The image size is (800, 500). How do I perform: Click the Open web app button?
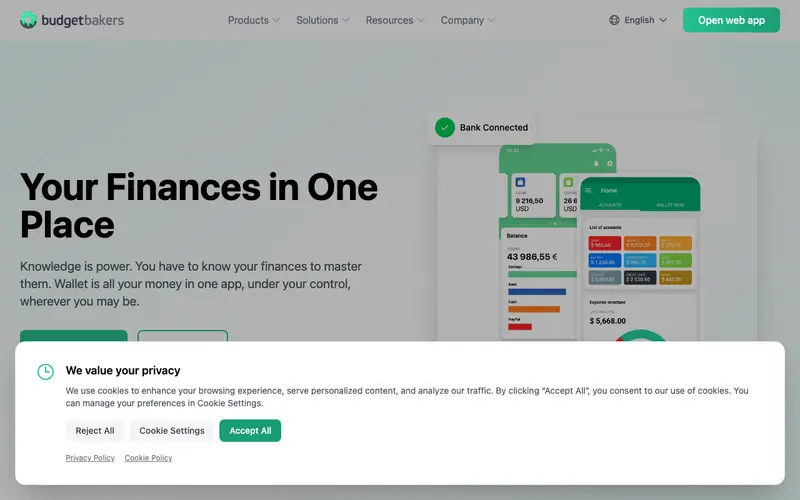pyautogui.click(x=731, y=20)
